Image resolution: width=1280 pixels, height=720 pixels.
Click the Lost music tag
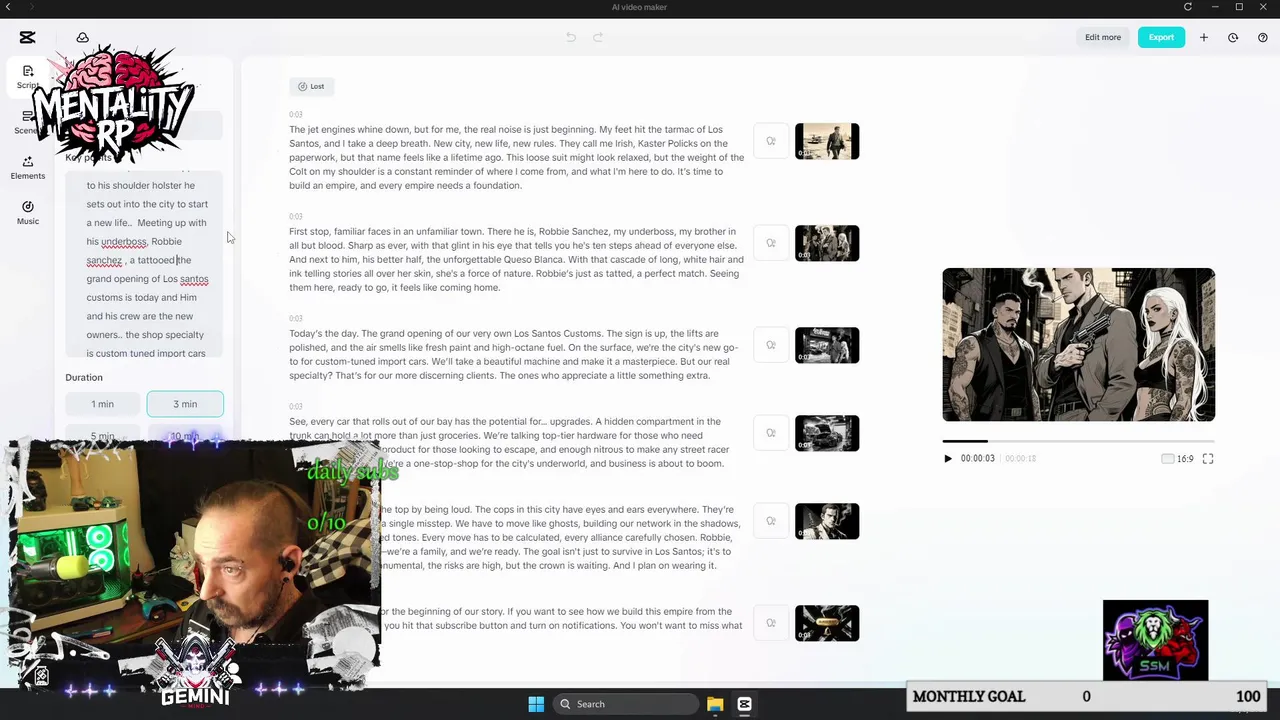(311, 86)
